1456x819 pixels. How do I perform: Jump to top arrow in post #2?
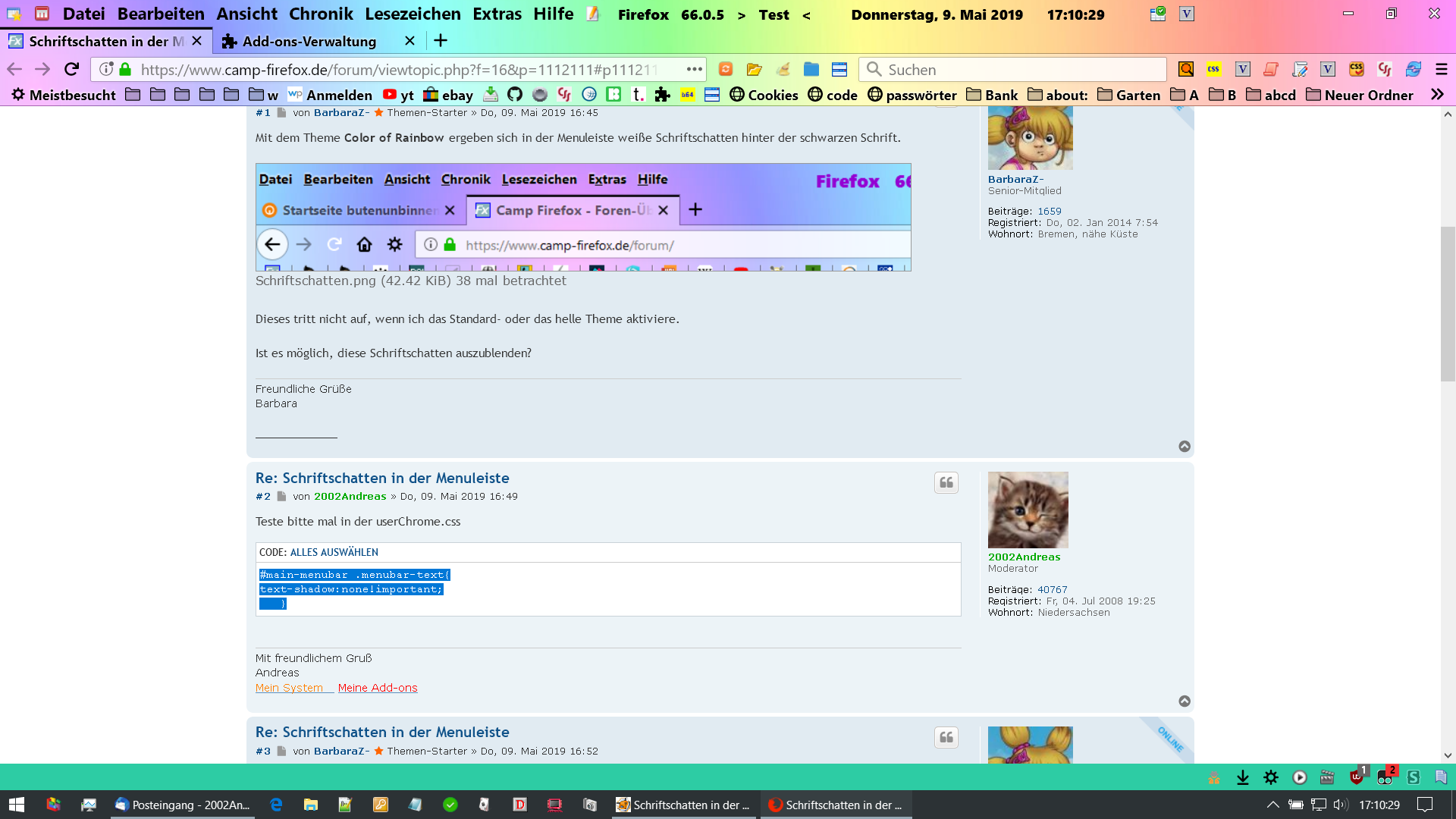[1184, 701]
